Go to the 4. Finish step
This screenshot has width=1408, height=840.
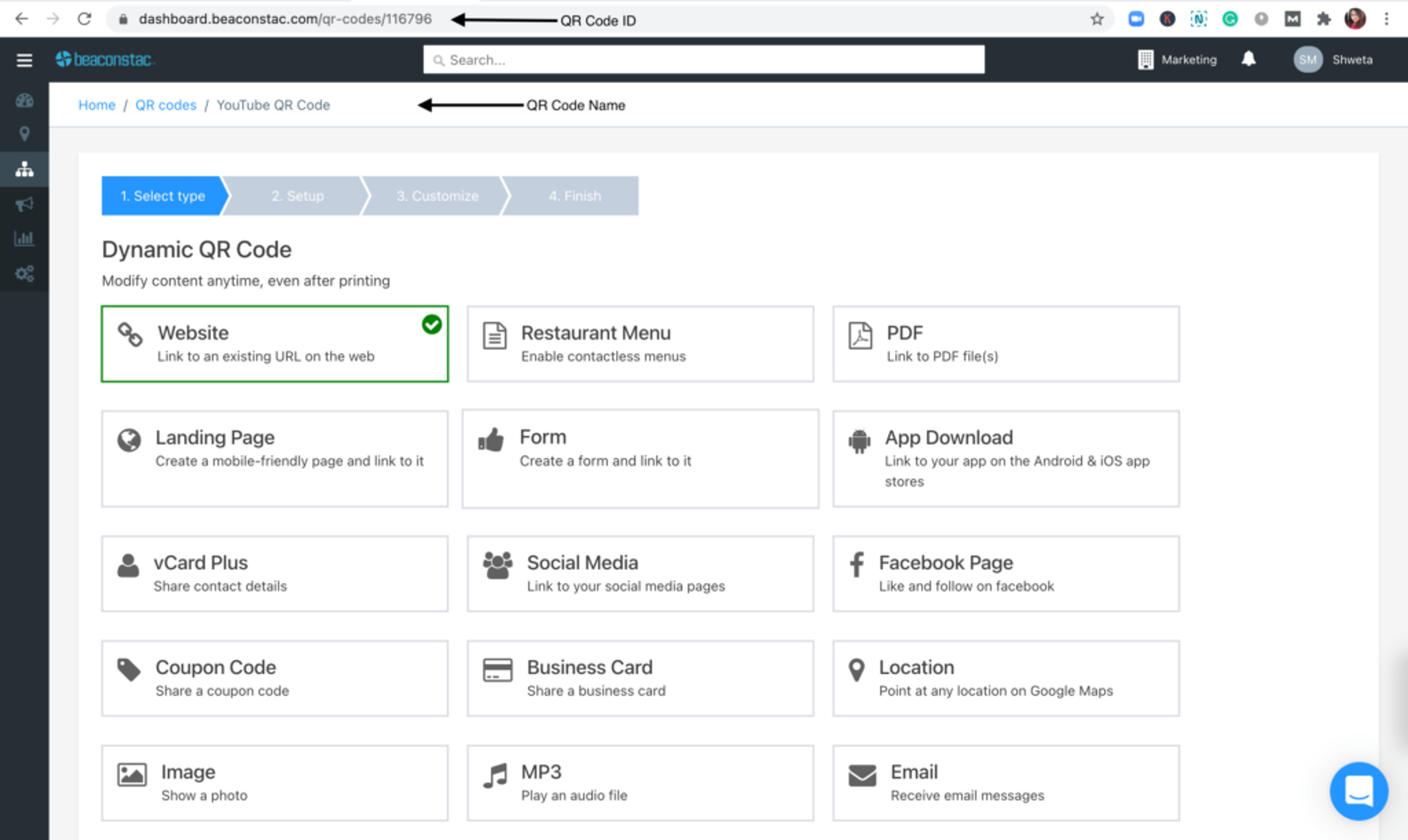(575, 196)
